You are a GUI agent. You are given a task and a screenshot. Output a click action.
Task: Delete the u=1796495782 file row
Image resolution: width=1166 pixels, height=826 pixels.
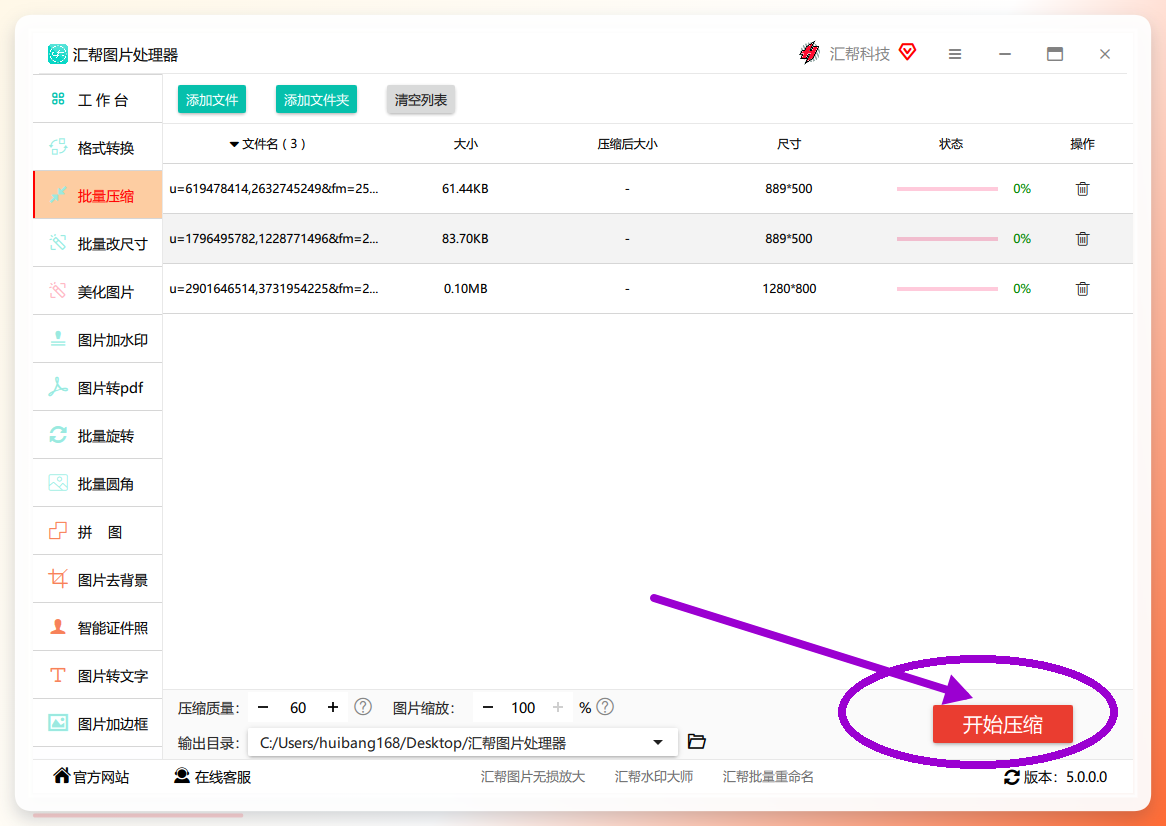[x=1083, y=239]
